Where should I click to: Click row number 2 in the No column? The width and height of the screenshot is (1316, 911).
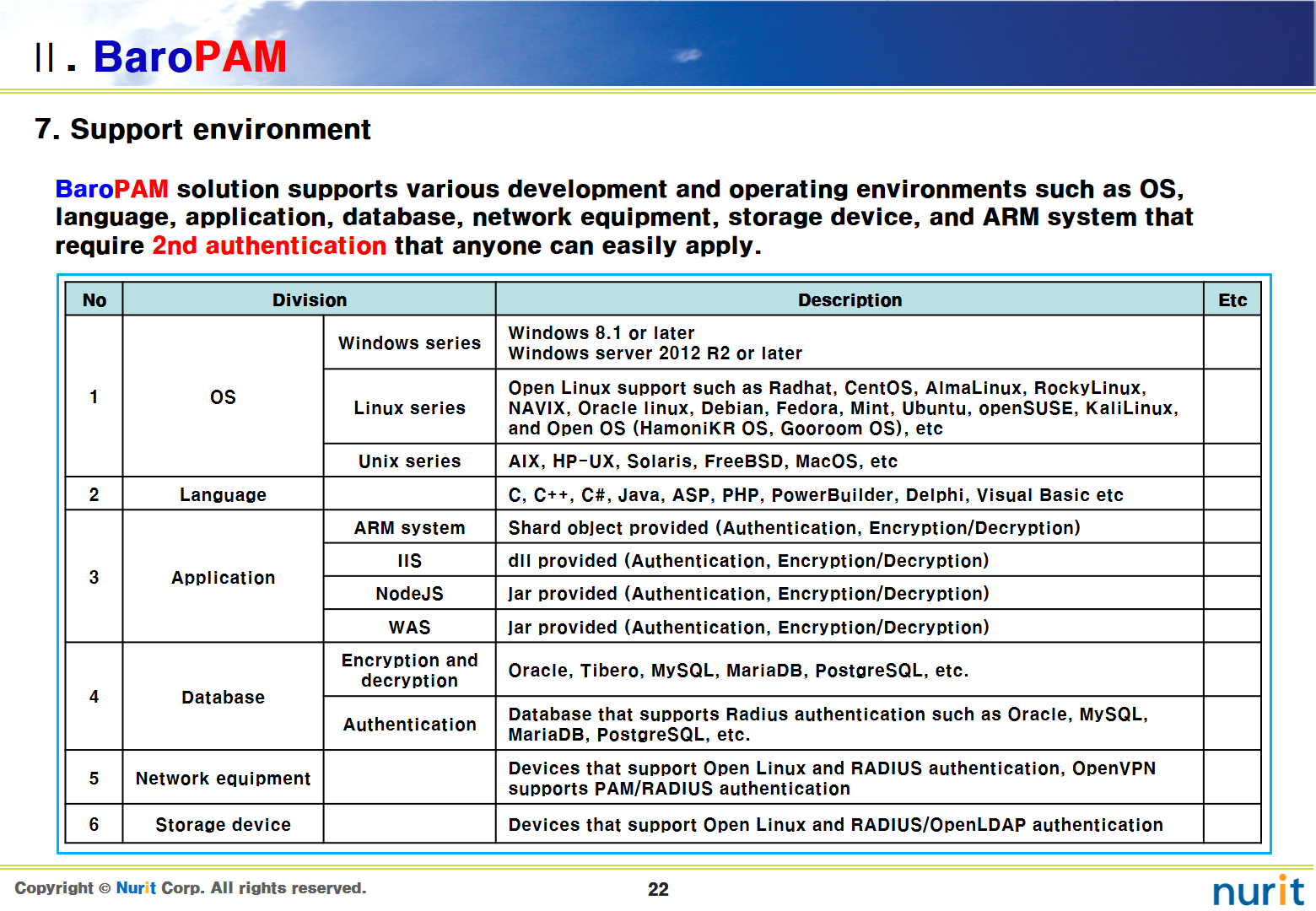94,494
